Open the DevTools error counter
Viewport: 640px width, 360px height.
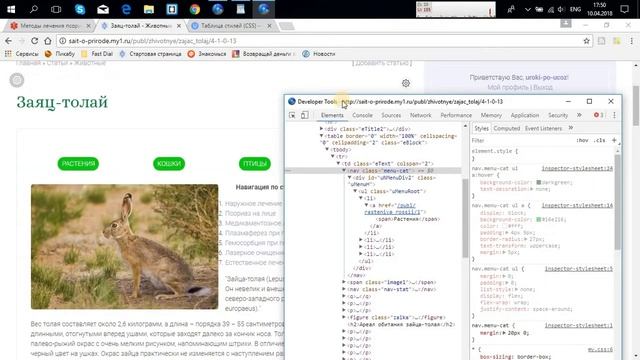(598, 116)
